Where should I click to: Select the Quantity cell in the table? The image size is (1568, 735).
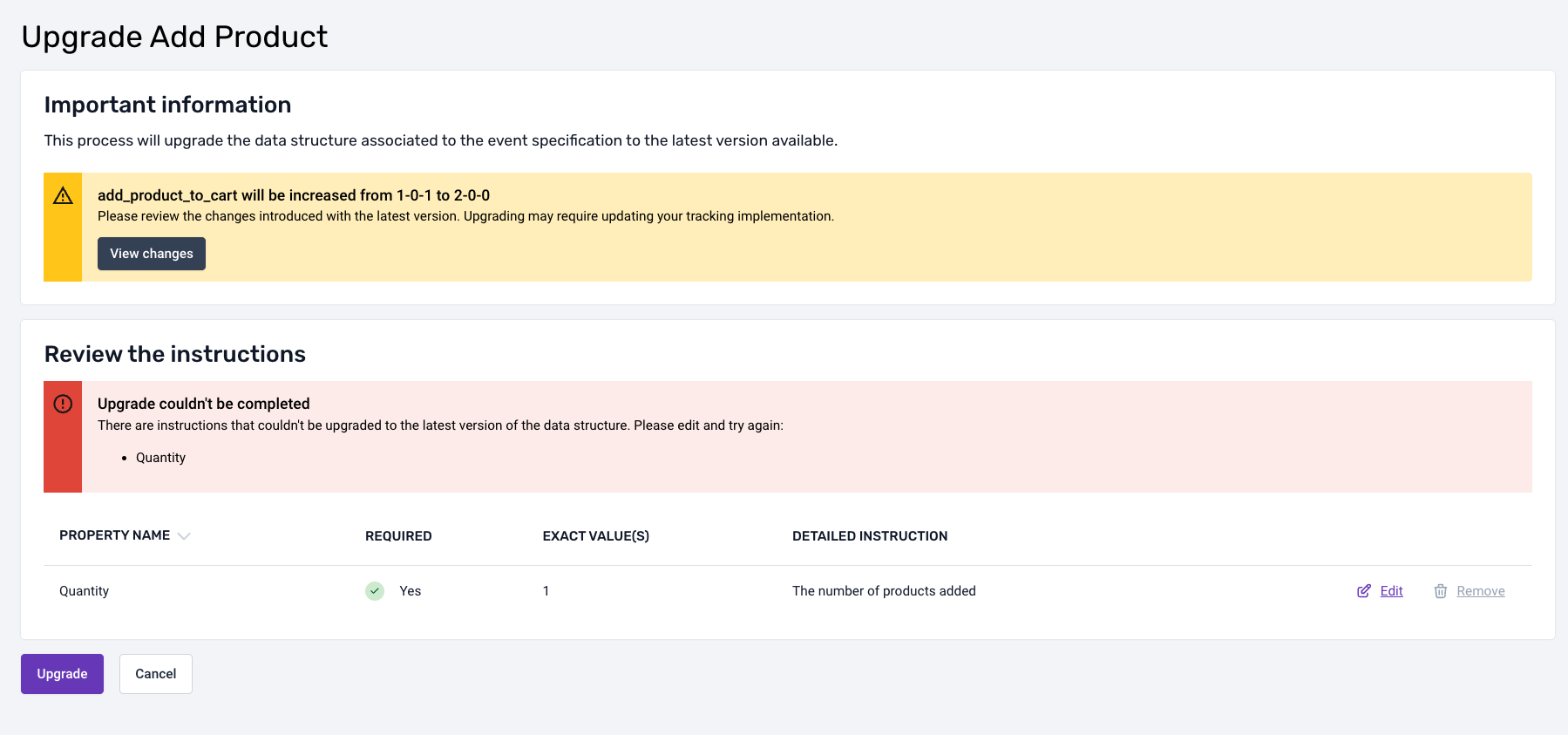click(x=84, y=591)
